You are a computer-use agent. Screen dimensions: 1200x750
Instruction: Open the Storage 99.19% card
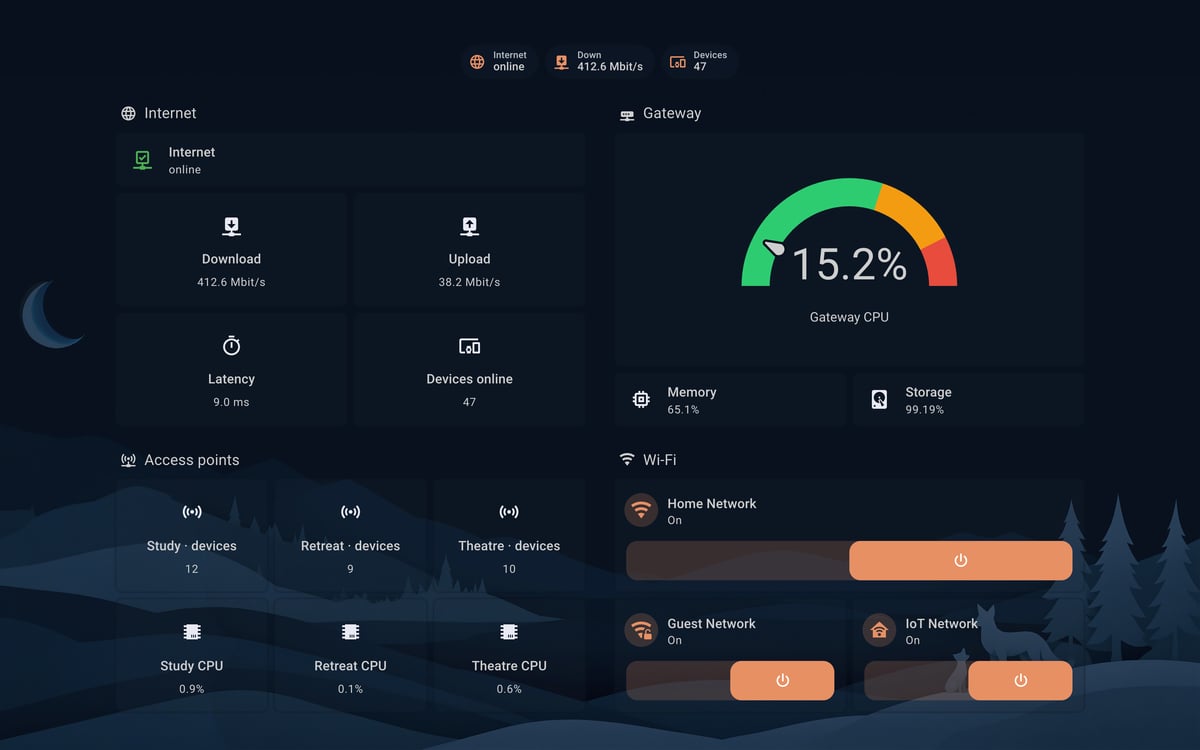[968, 400]
